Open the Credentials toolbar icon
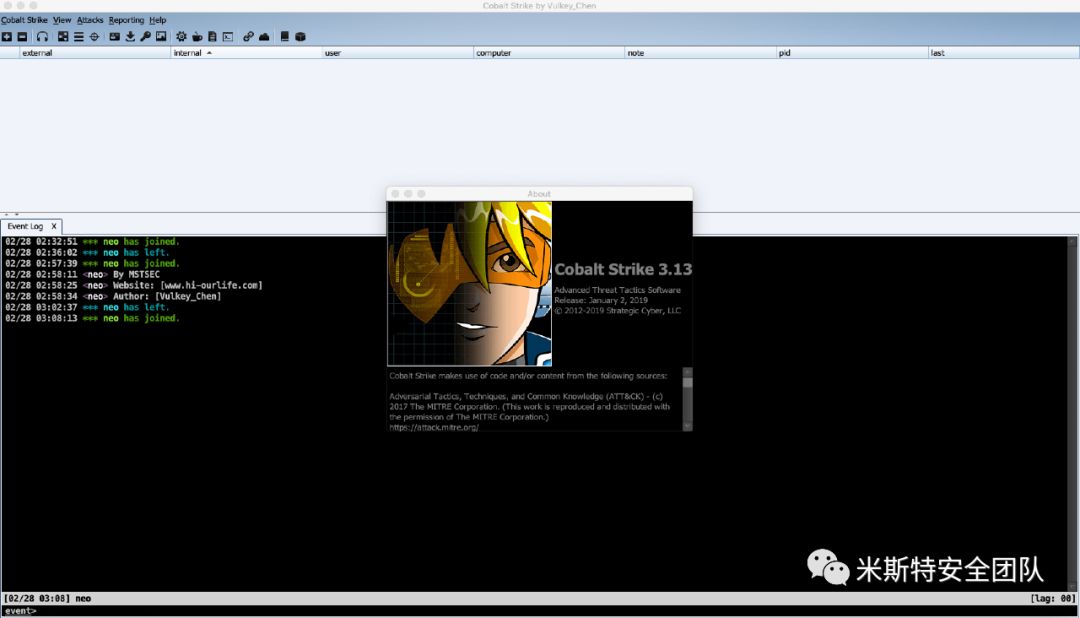1080x618 pixels. [x=114, y=37]
